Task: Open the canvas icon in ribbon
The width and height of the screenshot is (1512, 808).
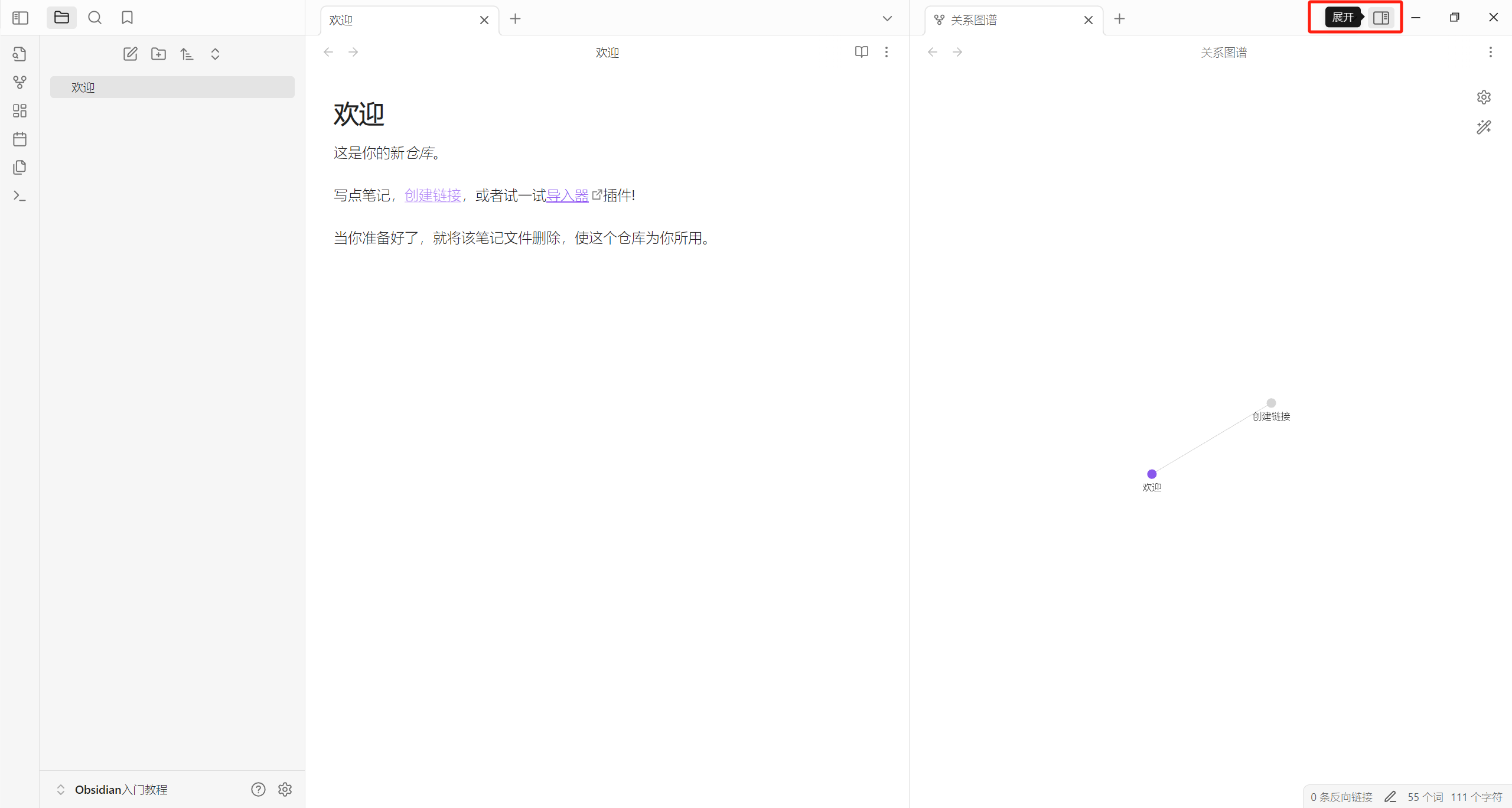Action: click(x=19, y=110)
